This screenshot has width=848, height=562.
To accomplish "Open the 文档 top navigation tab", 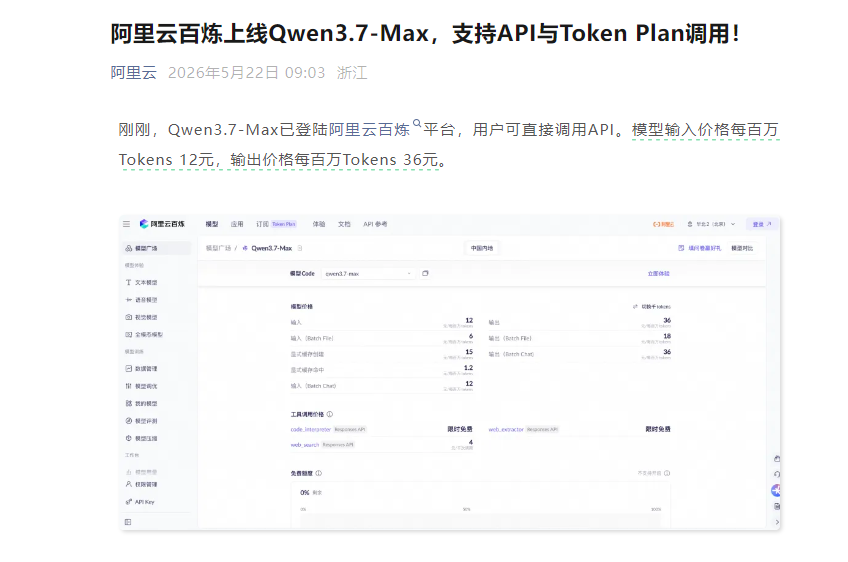I will tap(344, 224).
